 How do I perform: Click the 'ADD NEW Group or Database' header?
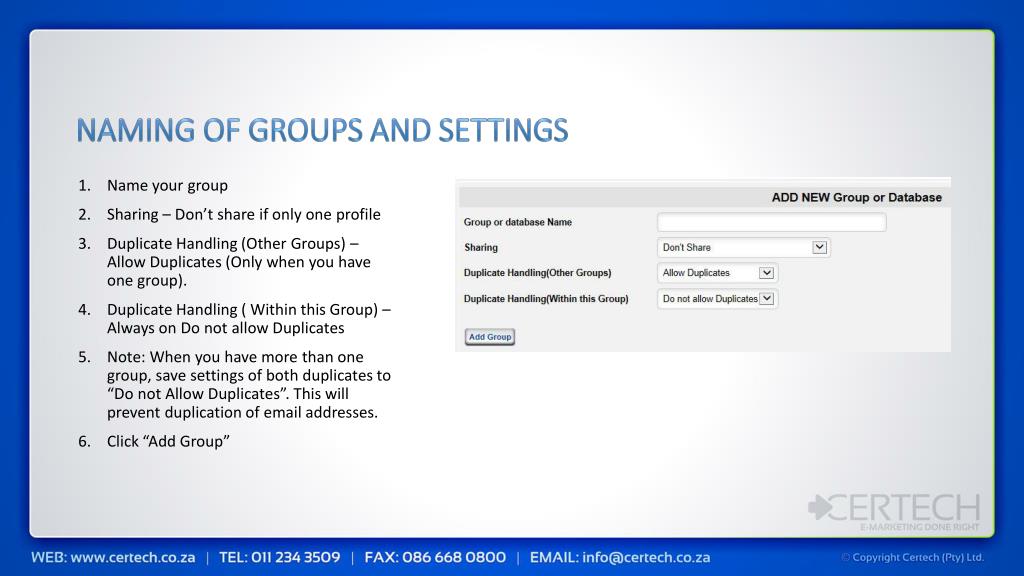(856, 197)
